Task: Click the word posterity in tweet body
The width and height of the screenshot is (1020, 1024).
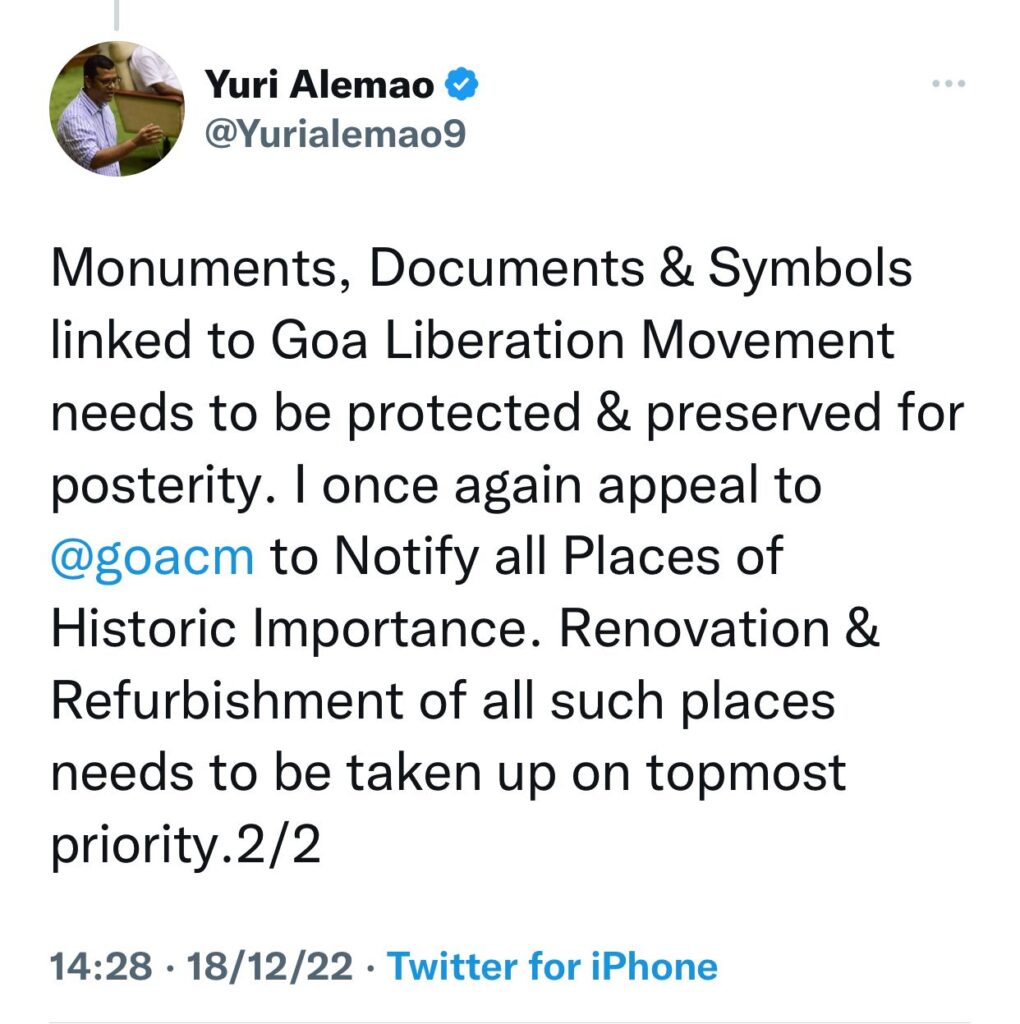Action: tap(155, 487)
